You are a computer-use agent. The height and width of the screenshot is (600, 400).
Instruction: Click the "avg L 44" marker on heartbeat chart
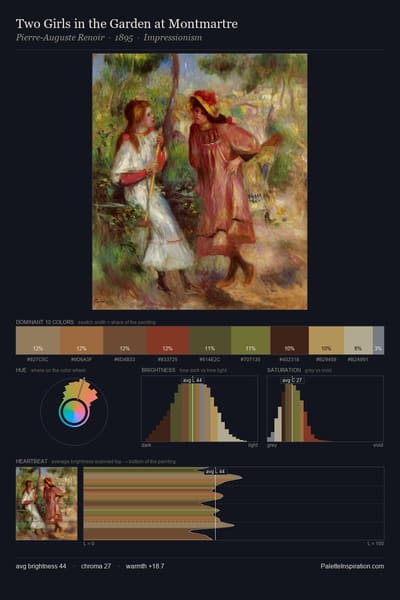pos(215,471)
